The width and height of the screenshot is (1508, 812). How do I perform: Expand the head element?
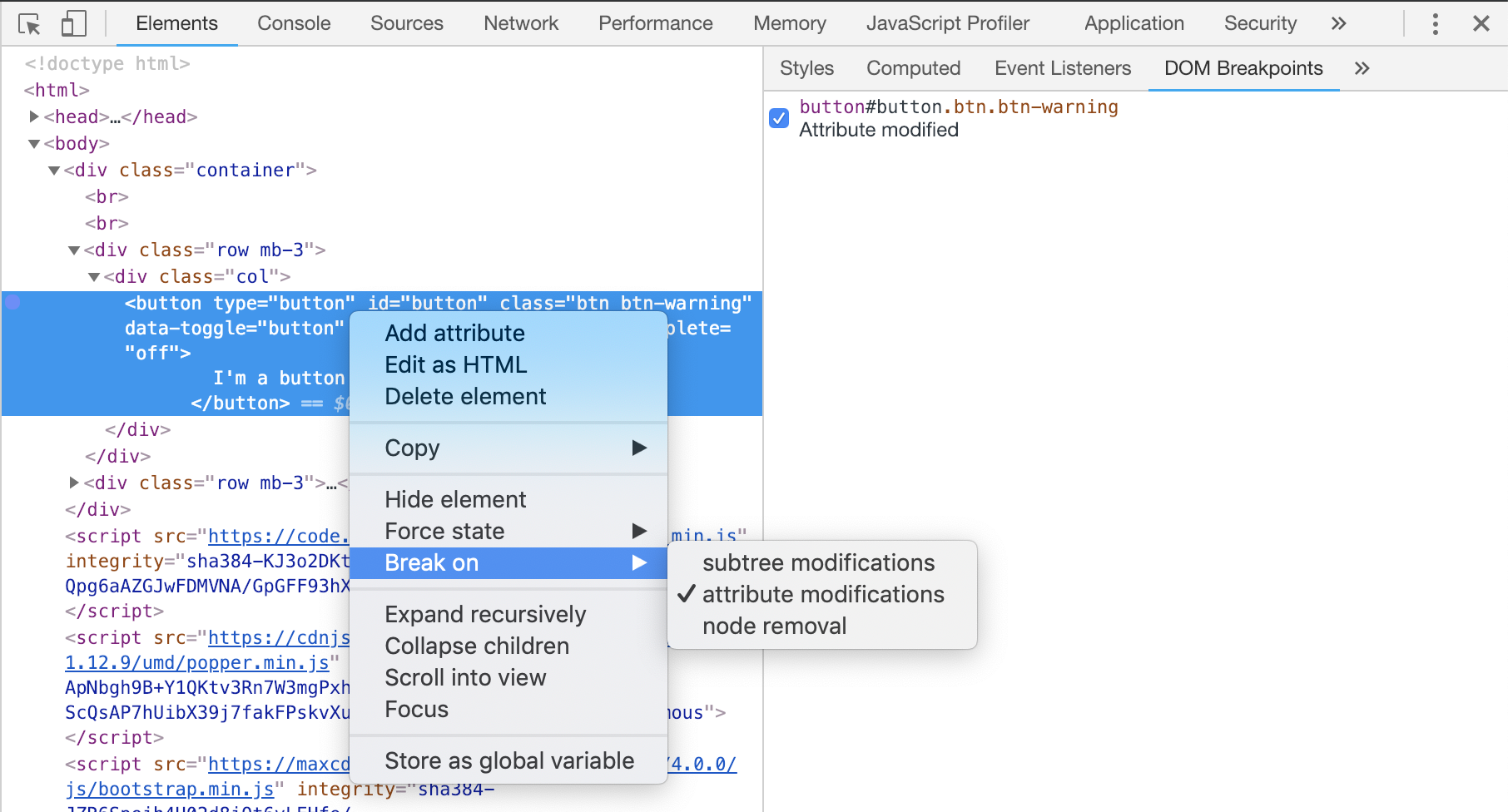click(x=34, y=116)
